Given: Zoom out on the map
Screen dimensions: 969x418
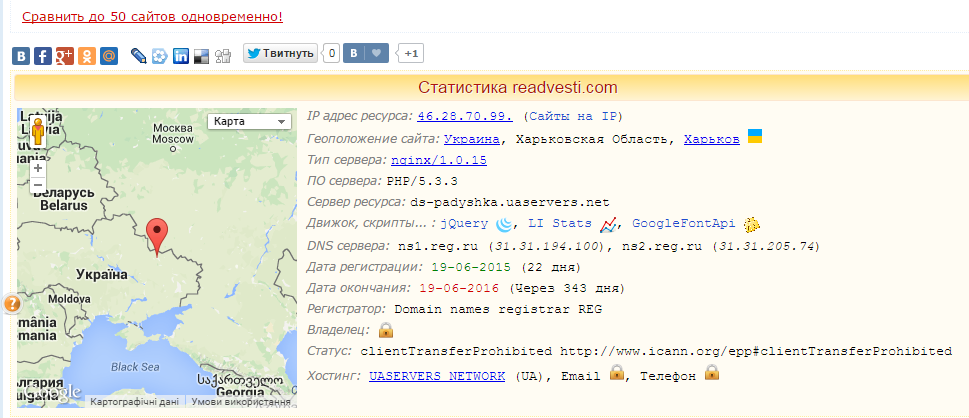Looking at the screenshot, I should point(38,186).
